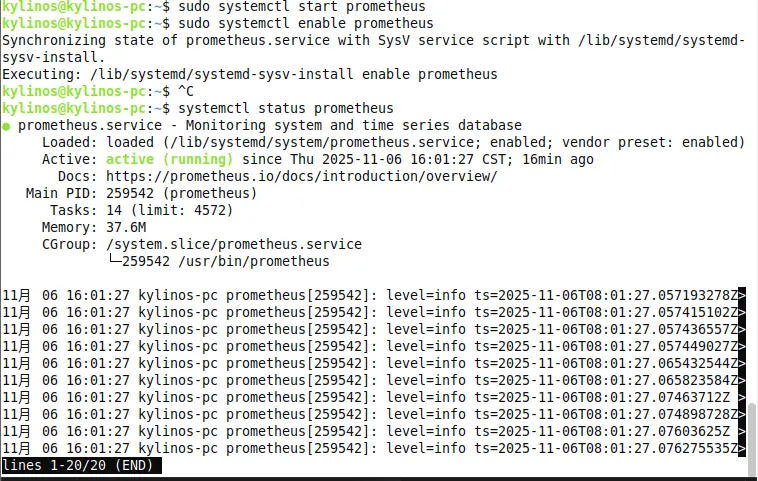The width and height of the screenshot is (758, 481).
Task: Click the truncation arrow after timestamp 057436557Z
Action: tap(742, 330)
